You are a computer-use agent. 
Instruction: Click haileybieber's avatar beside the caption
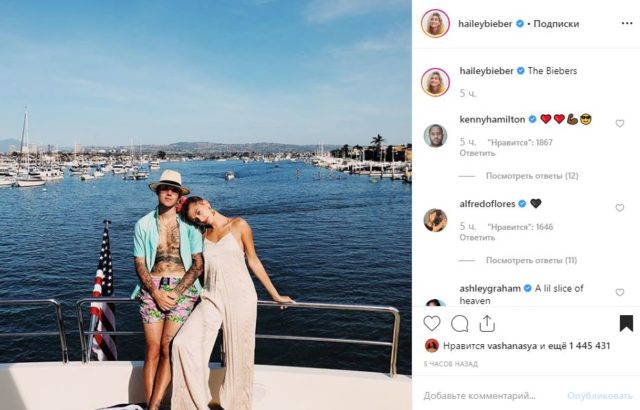[435, 82]
